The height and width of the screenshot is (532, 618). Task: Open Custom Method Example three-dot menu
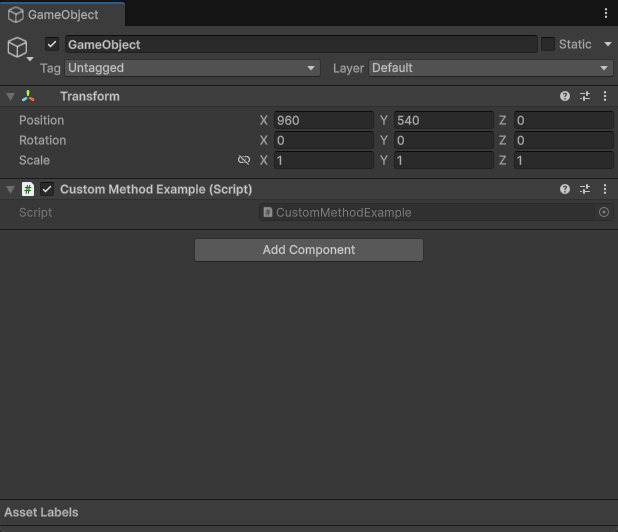tap(605, 189)
